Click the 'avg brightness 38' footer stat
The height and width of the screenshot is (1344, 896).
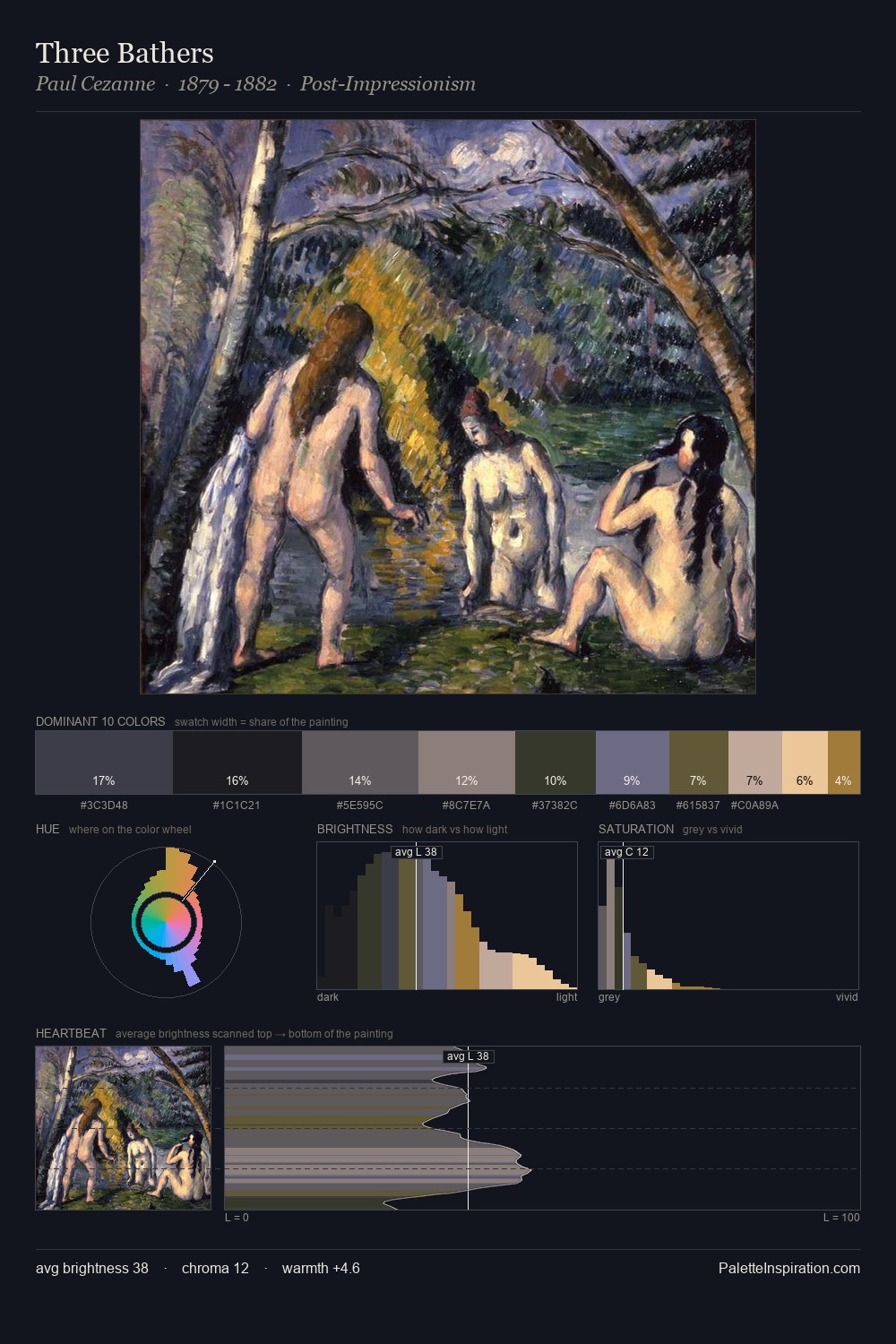coord(92,1268)
